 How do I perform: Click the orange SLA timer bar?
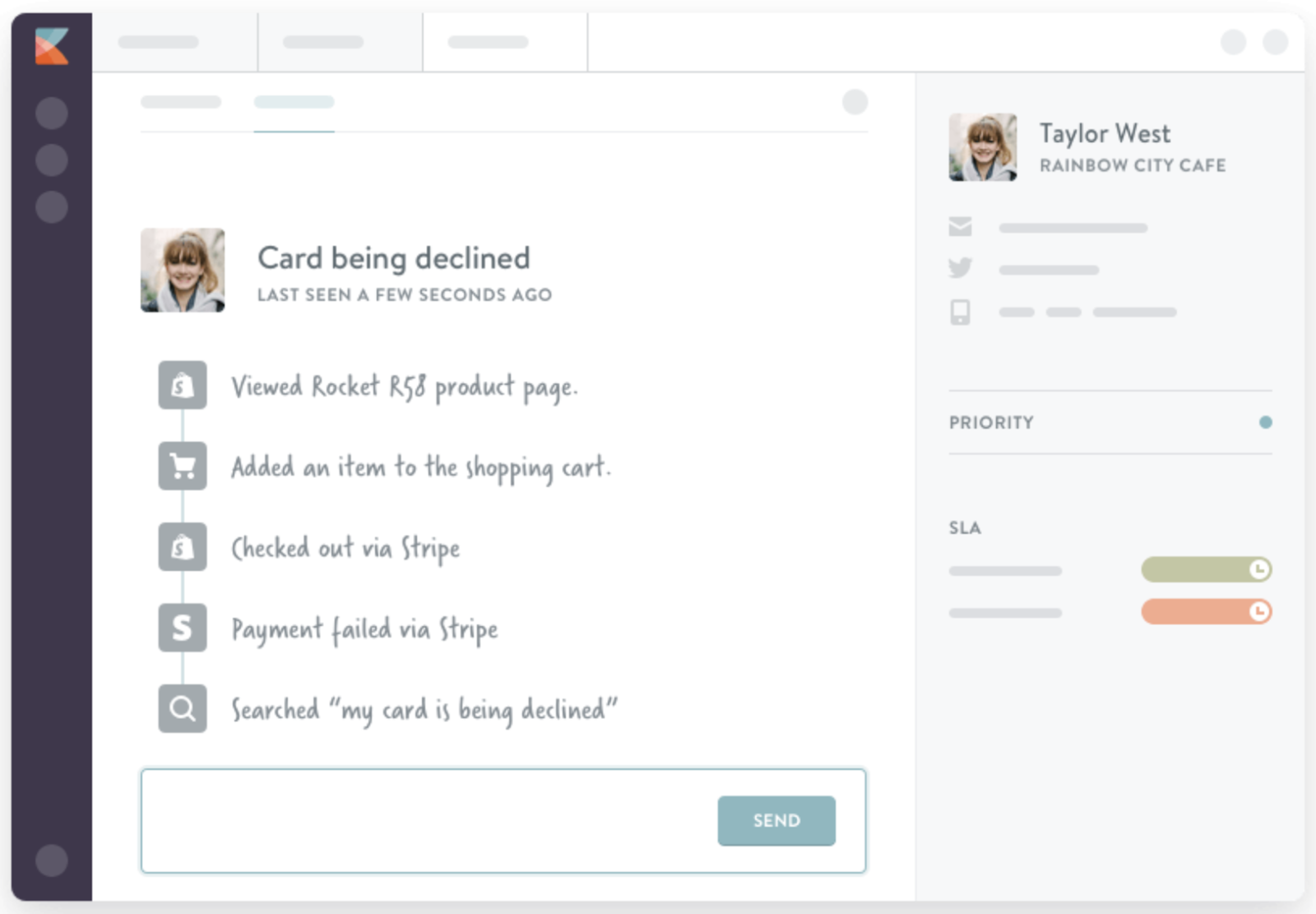tap(1206, 611)
